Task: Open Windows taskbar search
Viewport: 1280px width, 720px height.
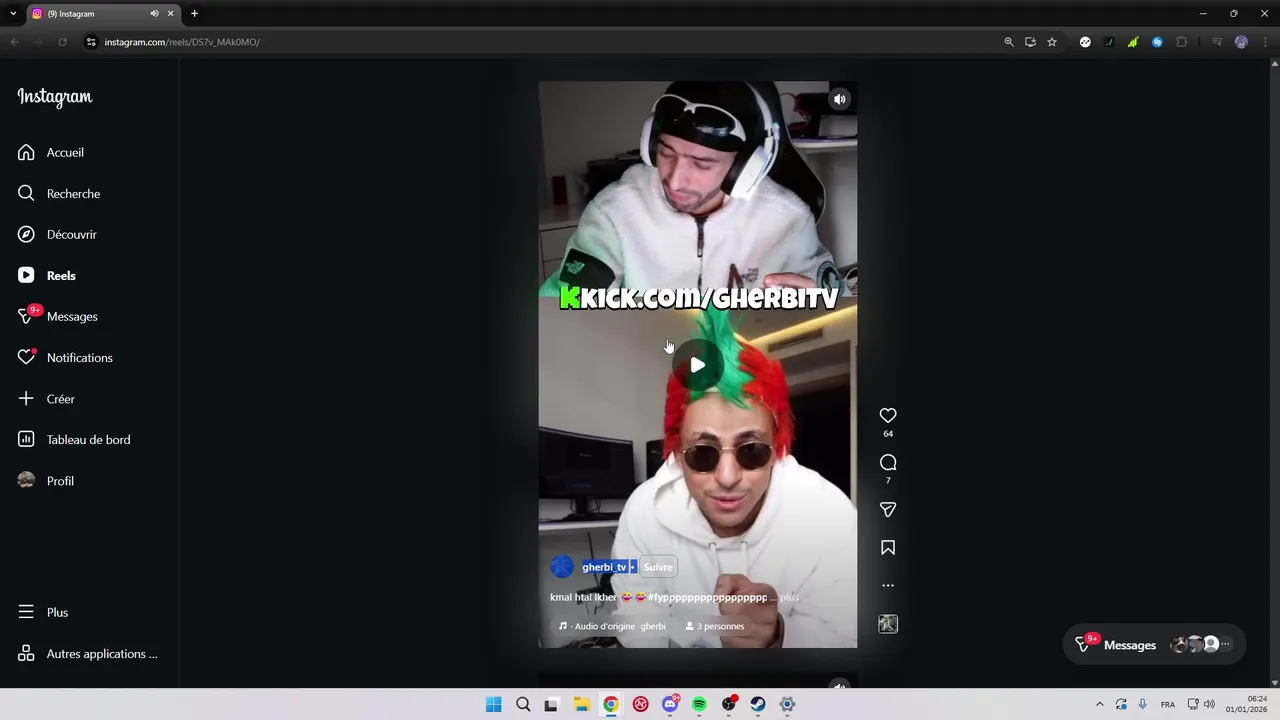Action: 523,704
